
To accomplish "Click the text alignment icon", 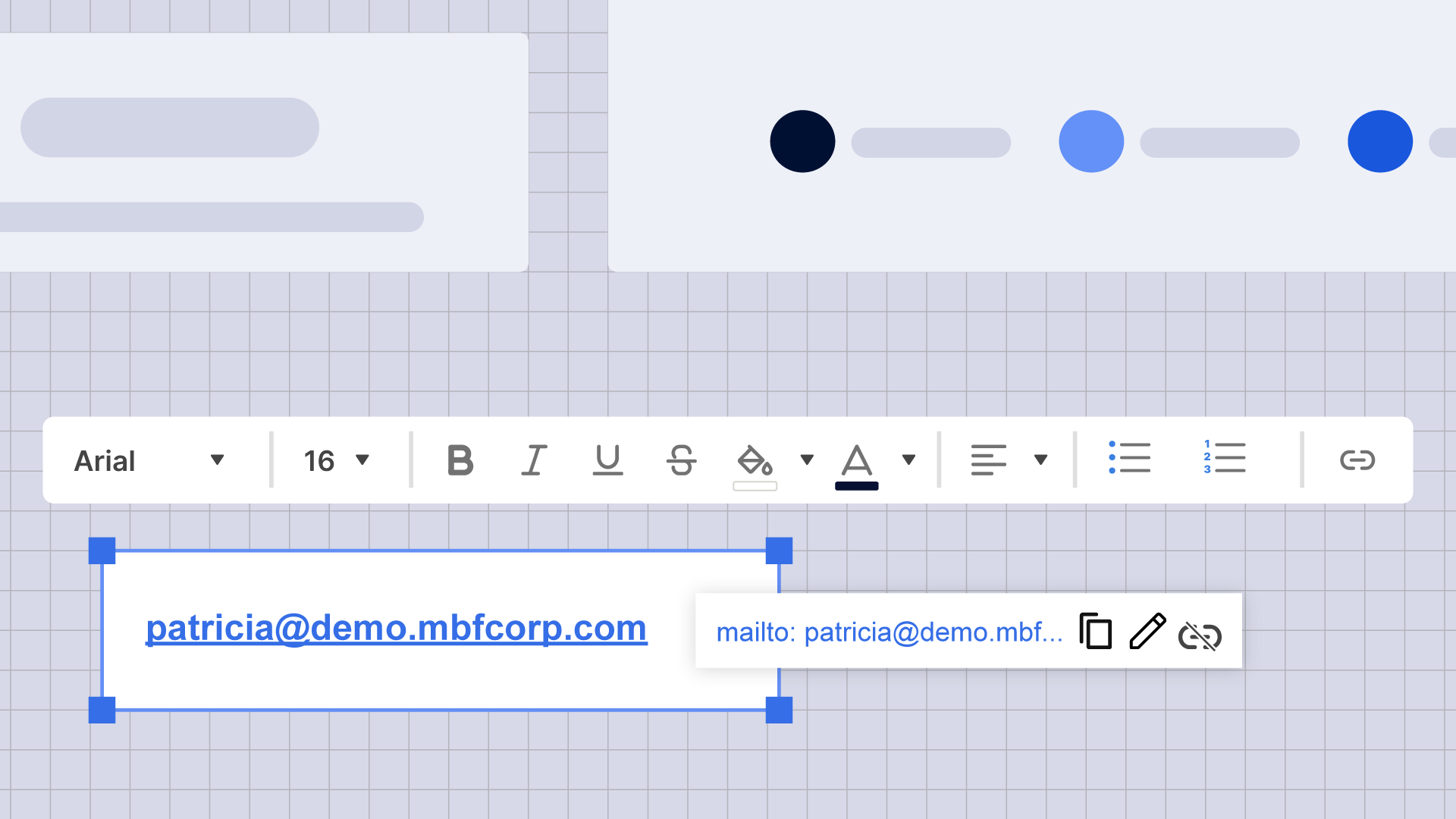I will point(988,460).
